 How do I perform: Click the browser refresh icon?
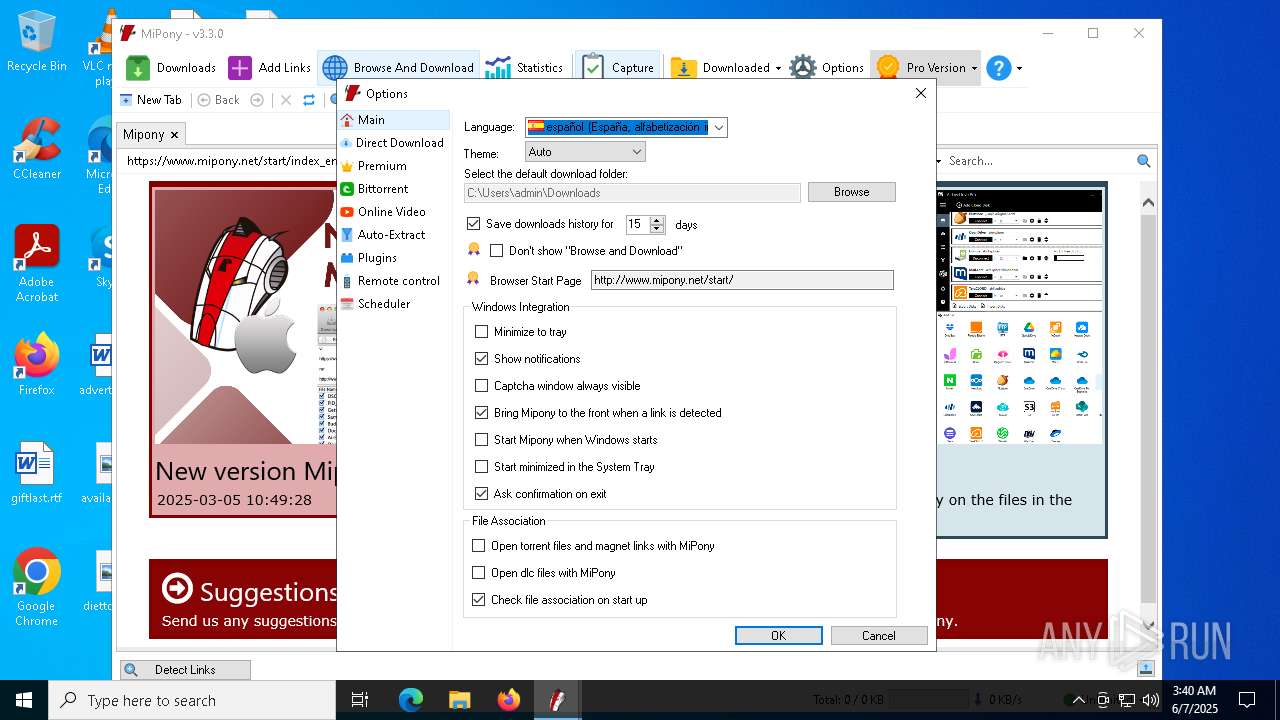click(x=309, y=100)
